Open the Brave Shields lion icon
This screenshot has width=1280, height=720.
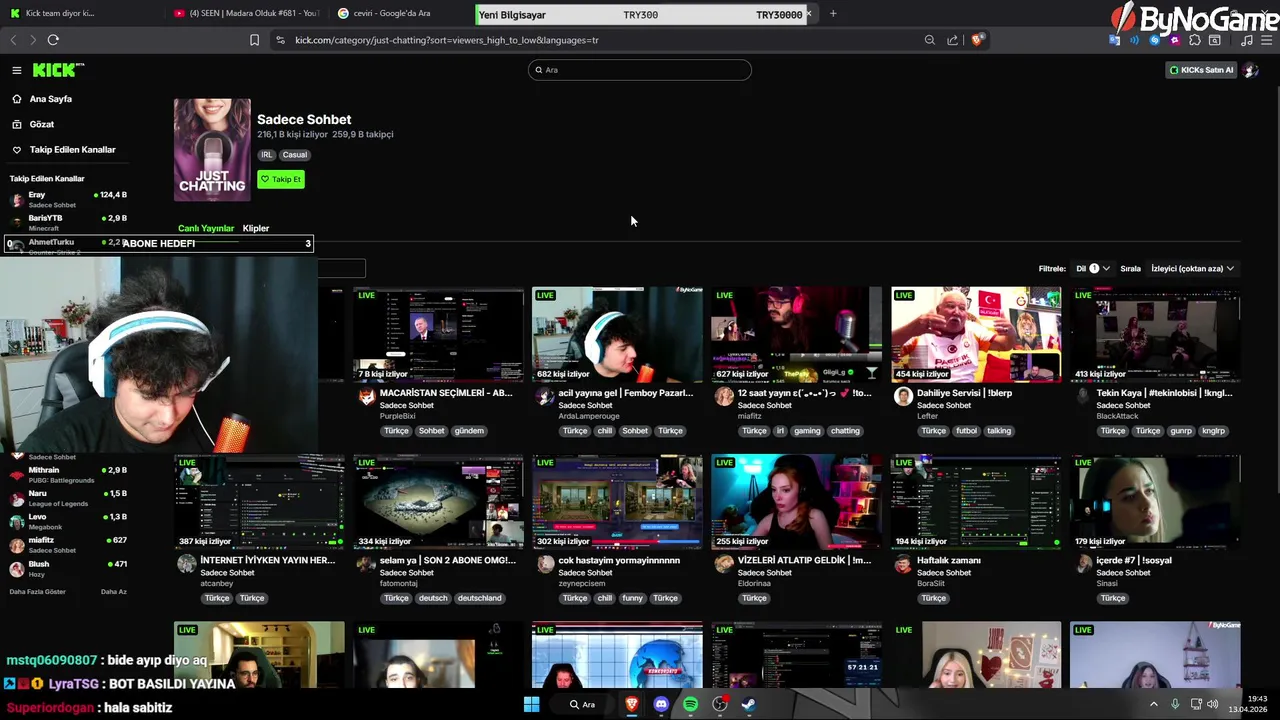pos(977,40)
